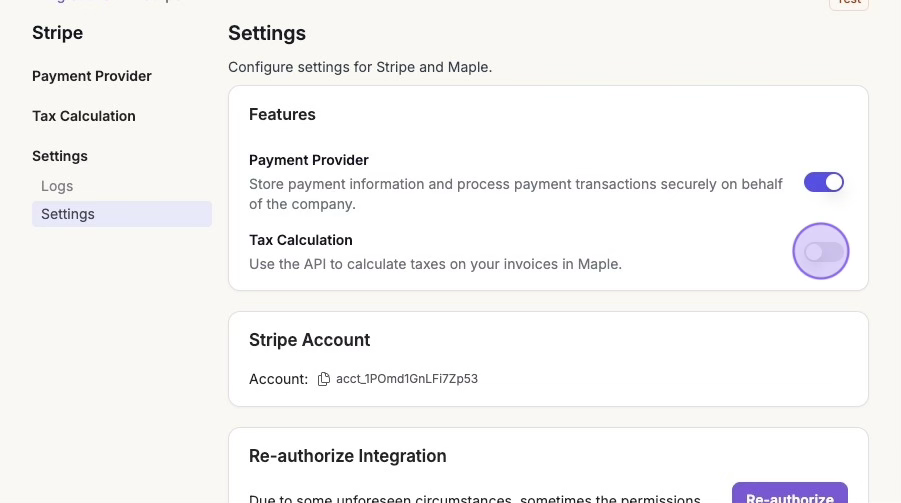Click the Test badge at top right

848,3
